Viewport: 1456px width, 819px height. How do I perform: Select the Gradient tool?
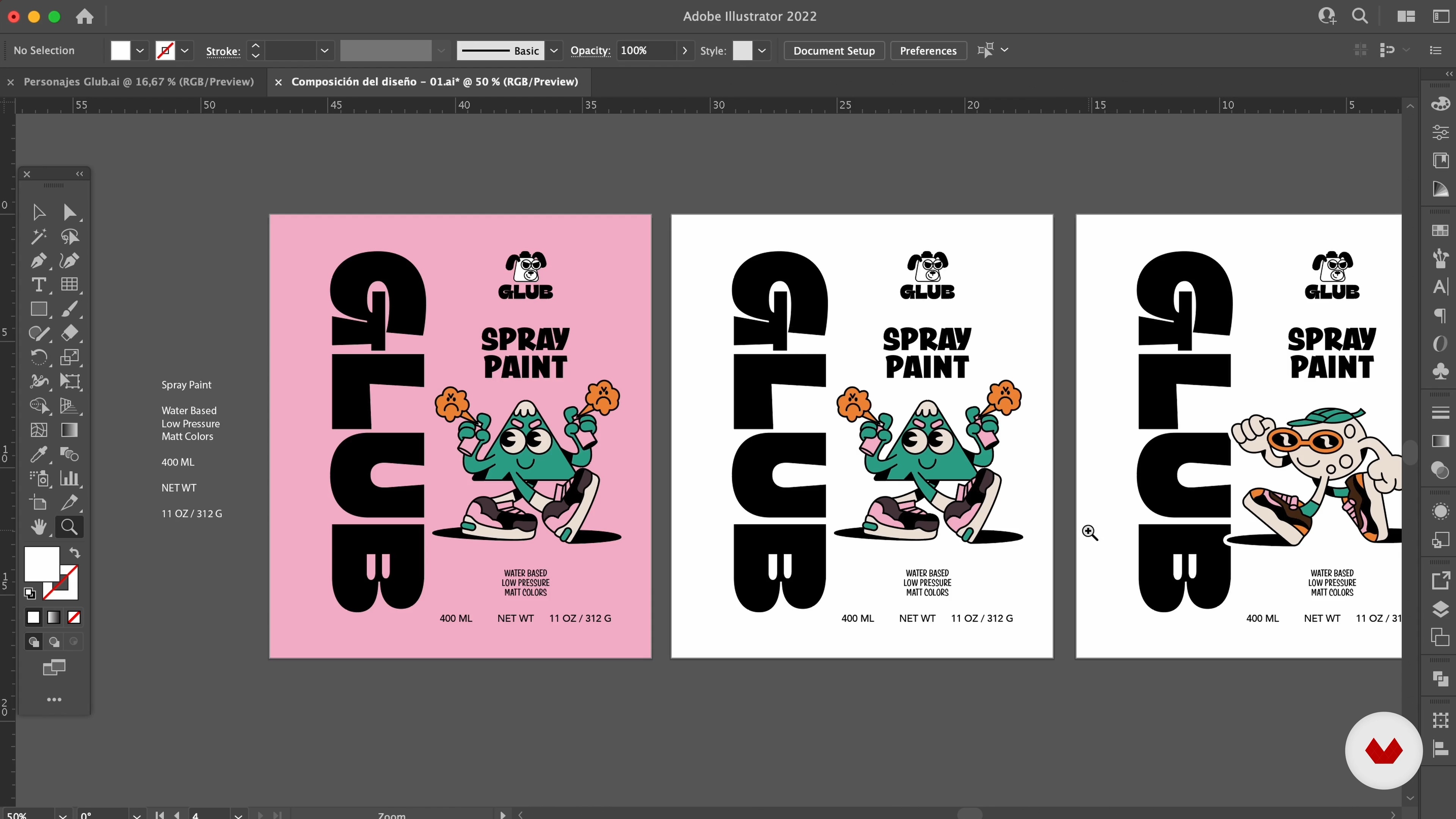[x=69, y=430]
